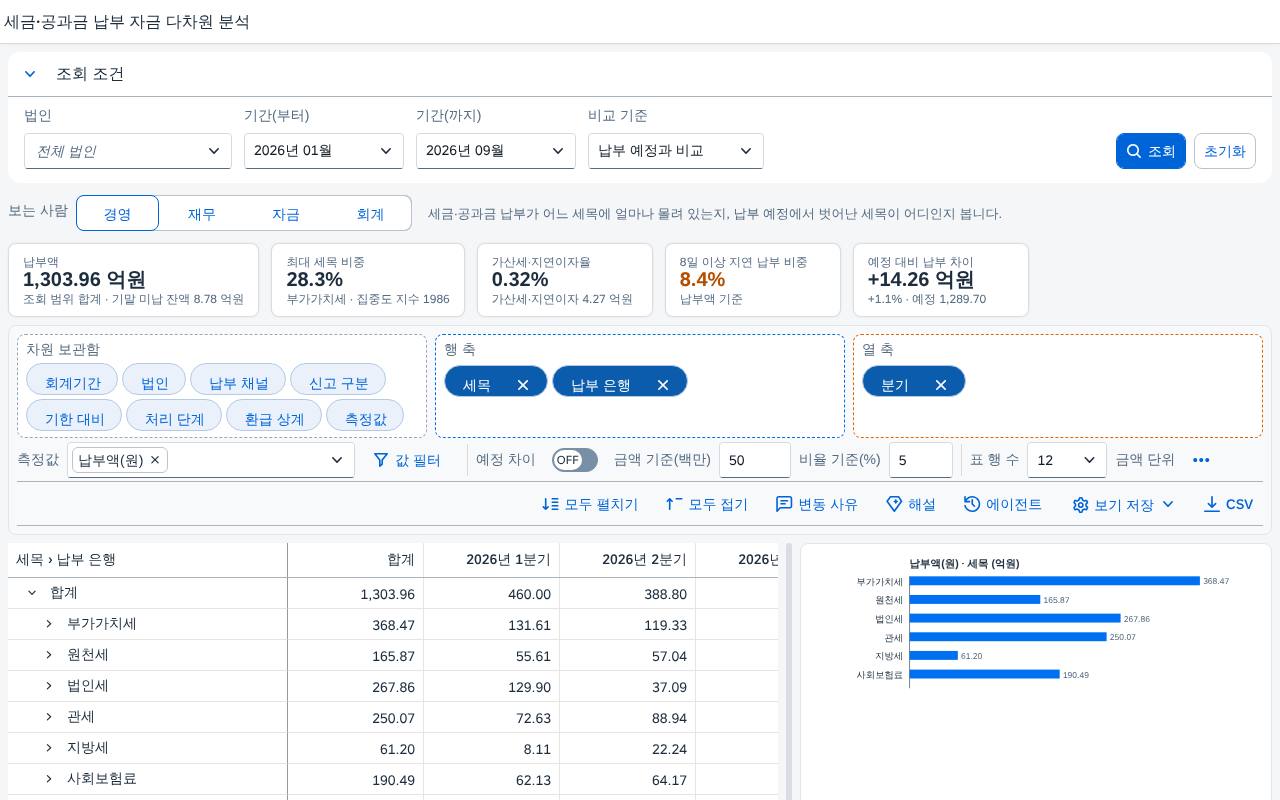Open the 기간(까지) dropdown
1280x800 pixels.
pyautogui.click(x=496, y=151)
